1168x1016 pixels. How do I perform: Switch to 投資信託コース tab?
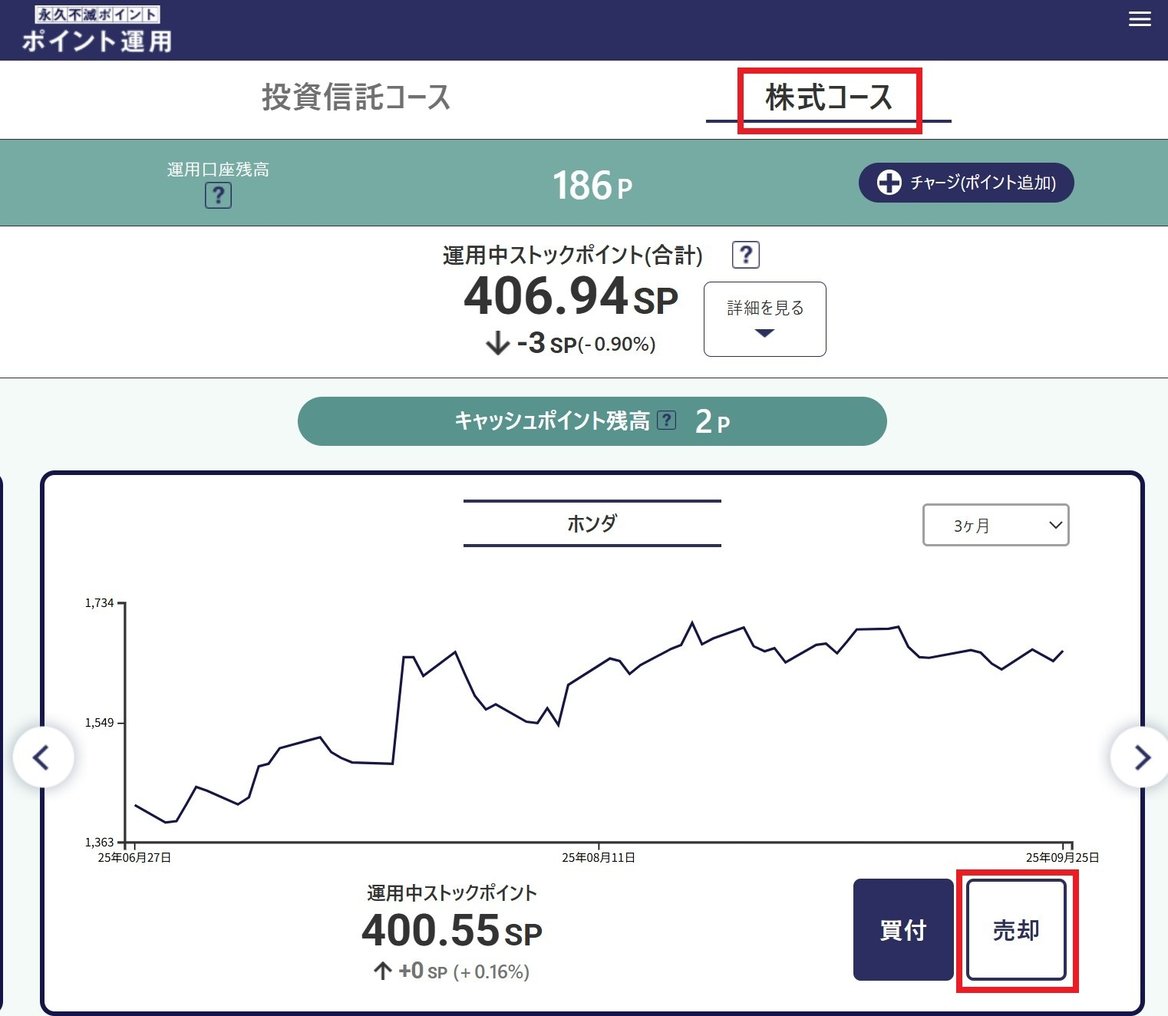coord(356,98)
